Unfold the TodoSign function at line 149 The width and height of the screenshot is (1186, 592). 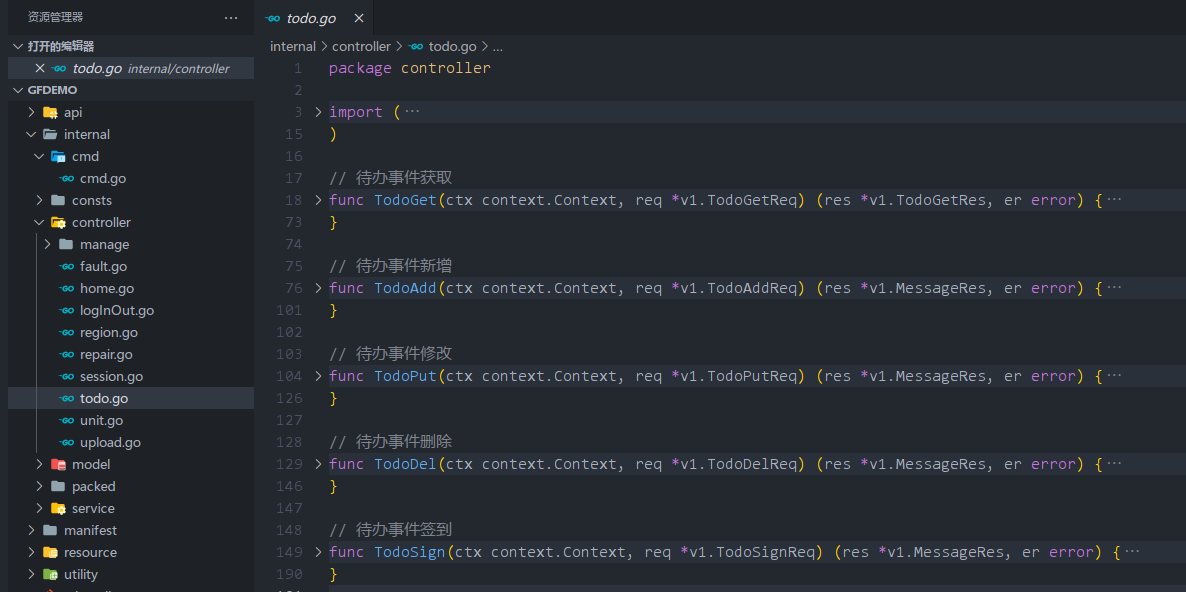click(318, 552)
